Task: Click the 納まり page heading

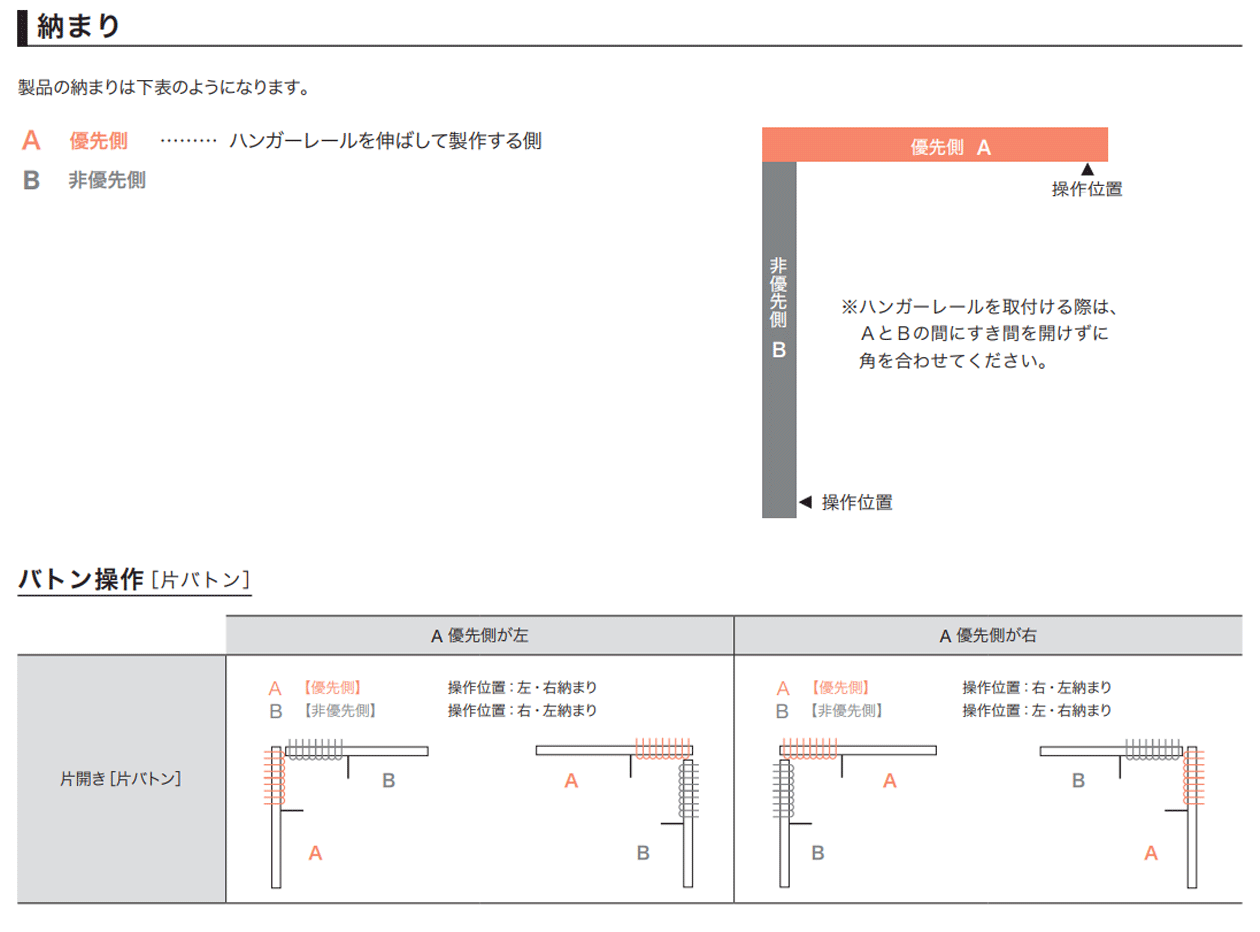Action: (78, 26)
